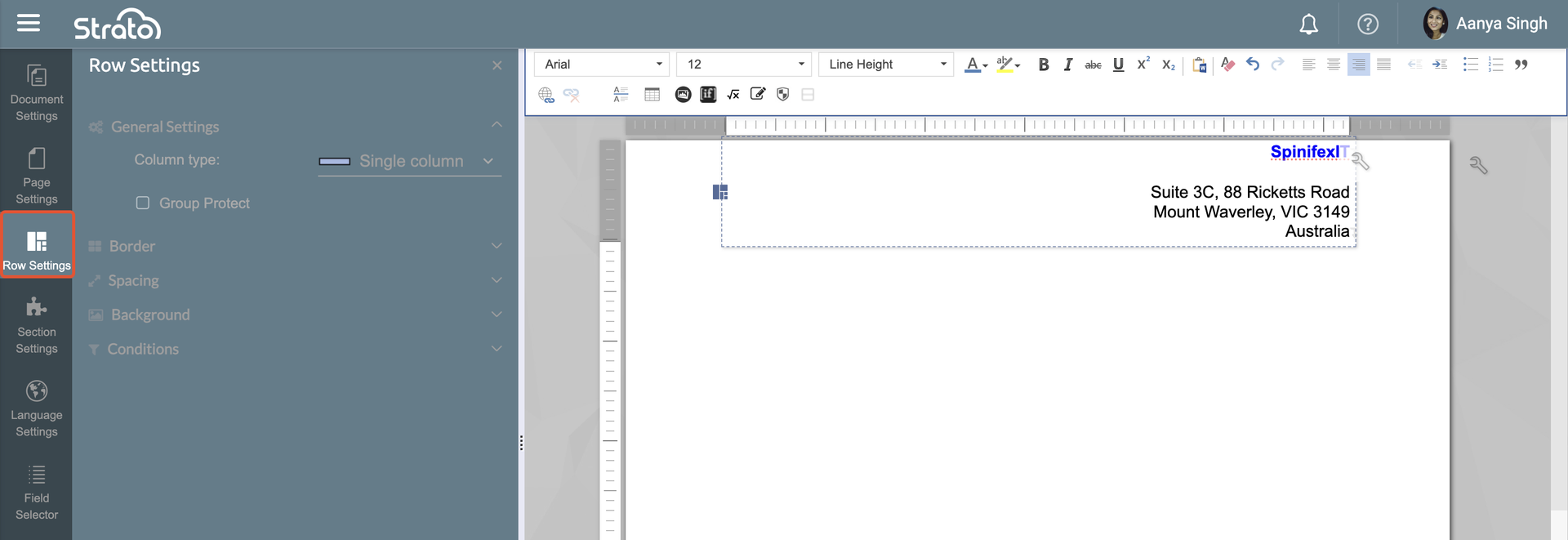Click the insert image icon
This screenshot has height=540, width=1568.
coord(683,95)
